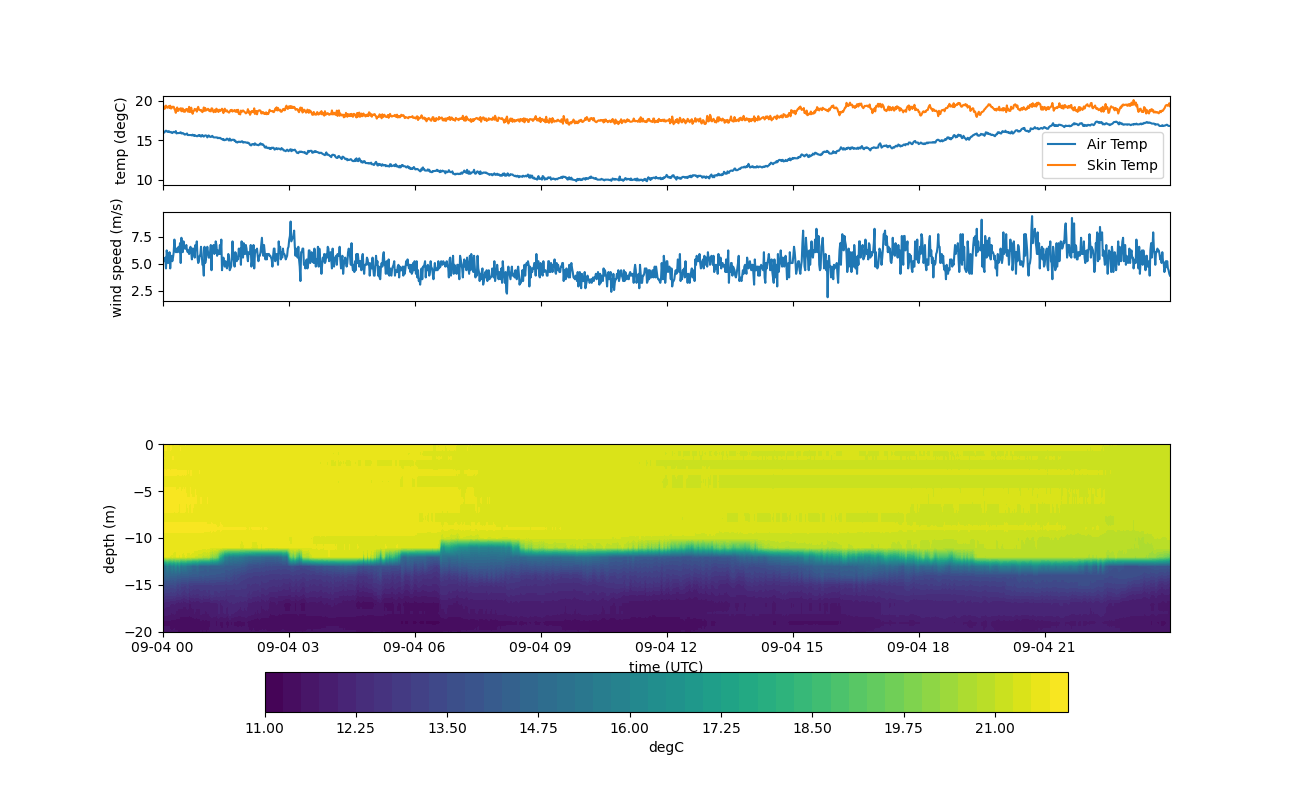This screenshot has height=800, width=1300.
Task: Click the 'time (UTC)' x-axis label
Action: pyautogui.click(x=666, y=667)
